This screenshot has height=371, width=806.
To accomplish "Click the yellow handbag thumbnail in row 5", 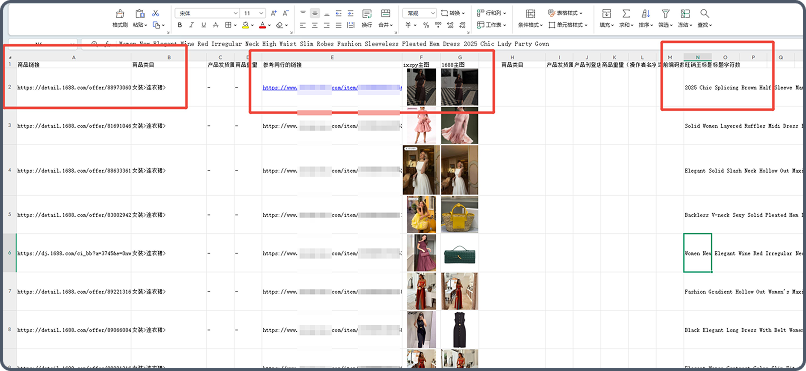I will pyautogui.click(x=460, y=215).
